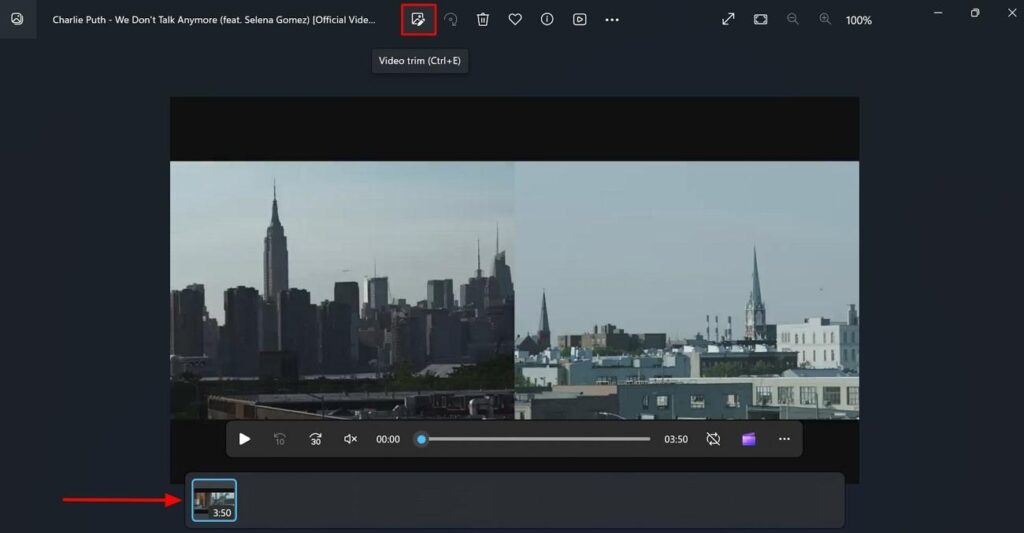Add video to favorites with heart icon
The height and width of the screenshot is (533, 1024).
pyautogui.click(x=515, y=20)
